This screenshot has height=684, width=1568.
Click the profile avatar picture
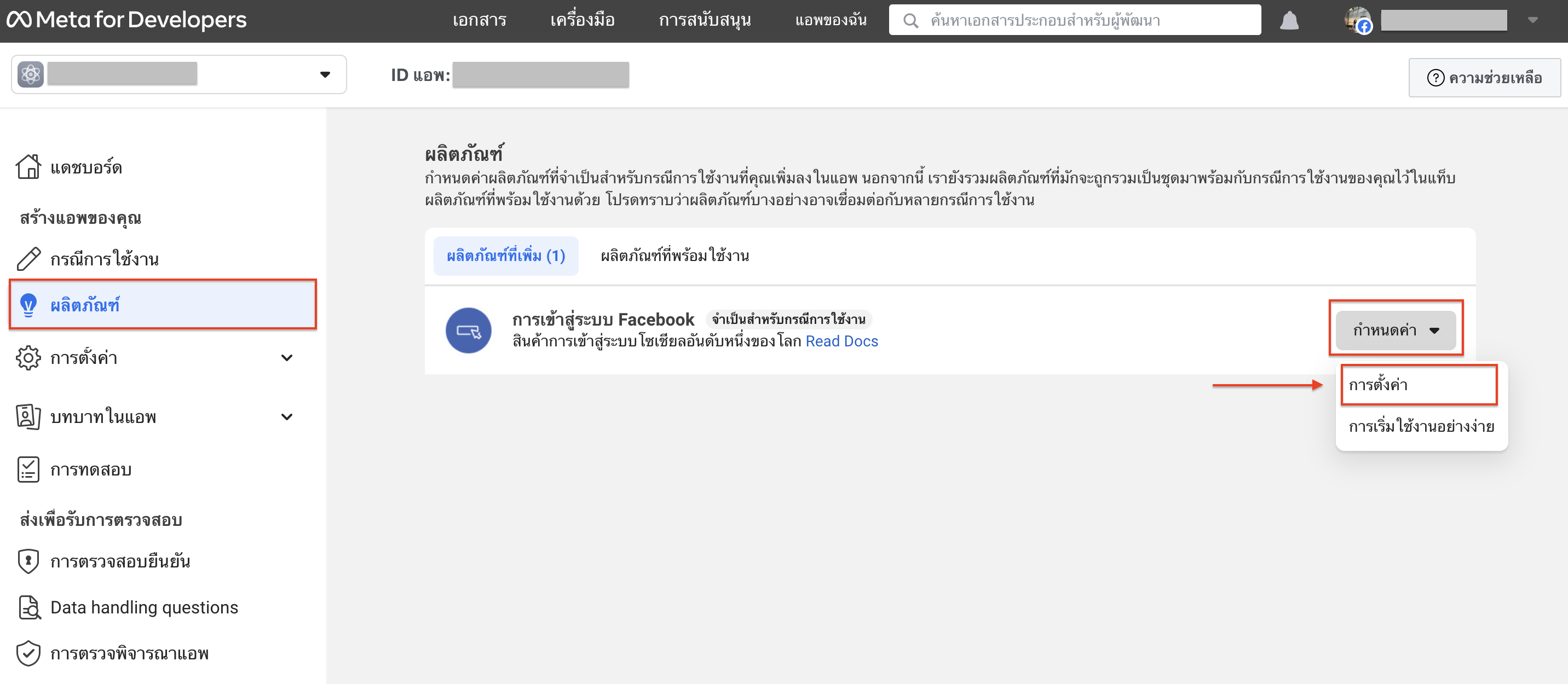pos(1357,20)
